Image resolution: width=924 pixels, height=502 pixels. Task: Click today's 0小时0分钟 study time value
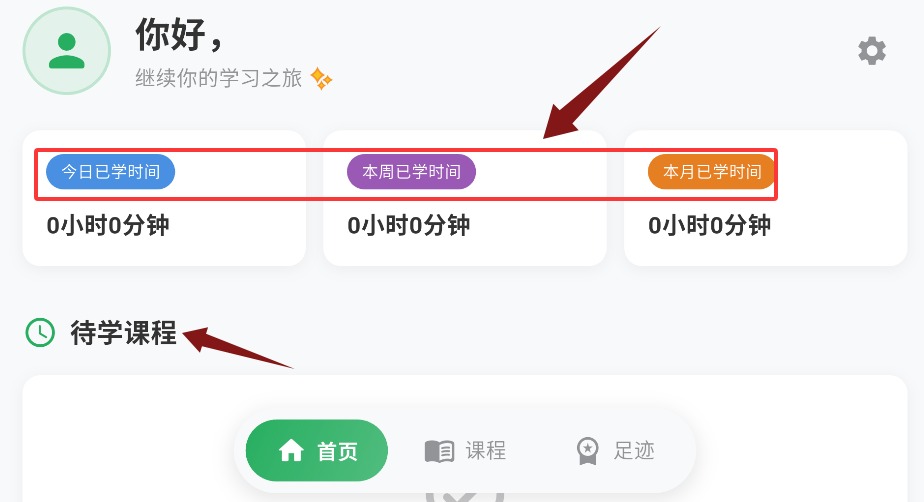coord(108,225)
